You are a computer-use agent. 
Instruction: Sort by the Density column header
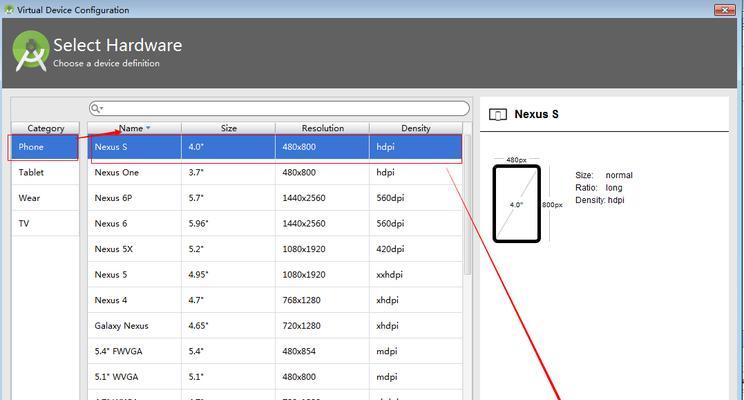pyautogui.click(x=416, y=128)
